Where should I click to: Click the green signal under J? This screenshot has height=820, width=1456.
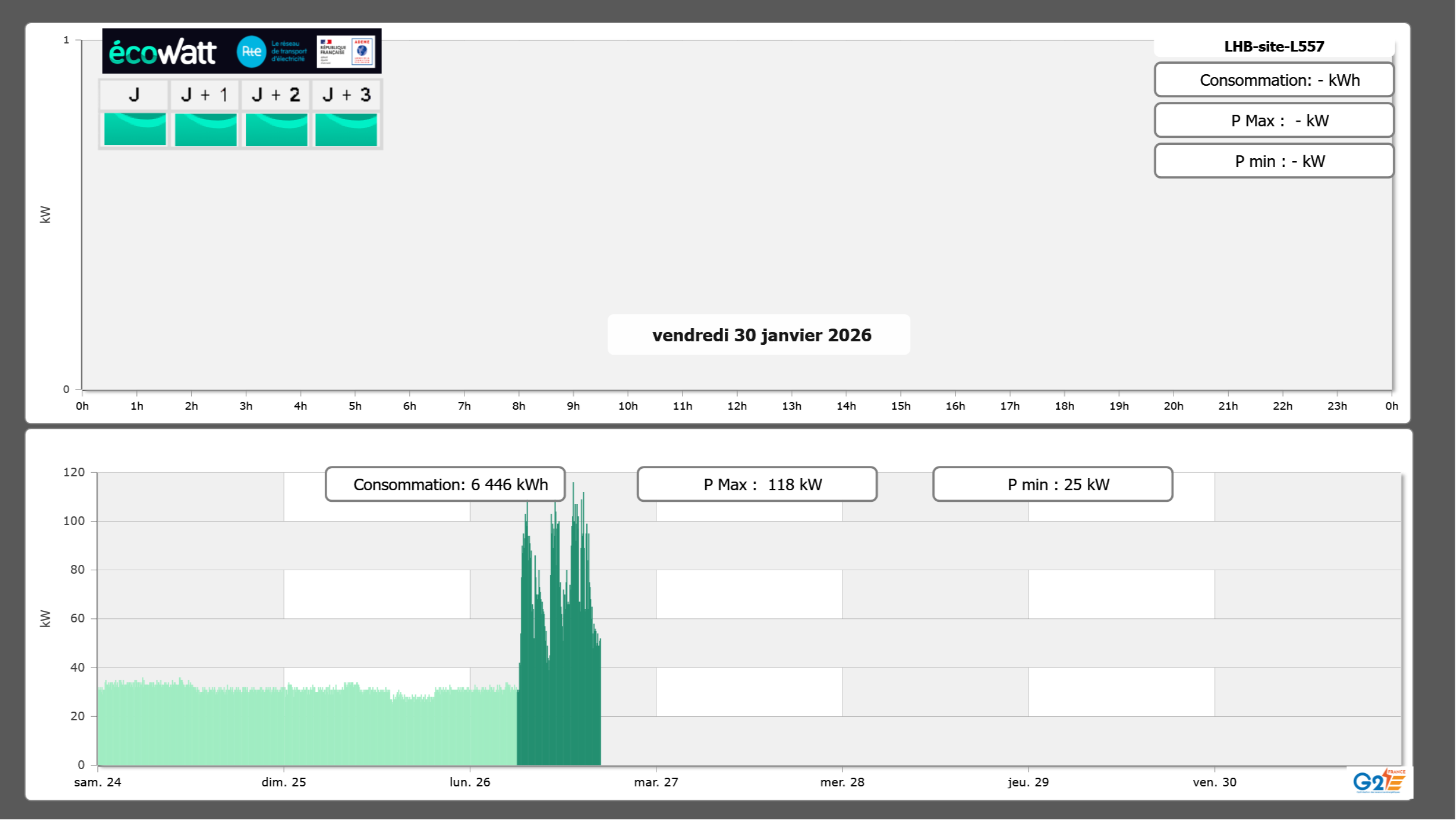[x=135, y=129]
